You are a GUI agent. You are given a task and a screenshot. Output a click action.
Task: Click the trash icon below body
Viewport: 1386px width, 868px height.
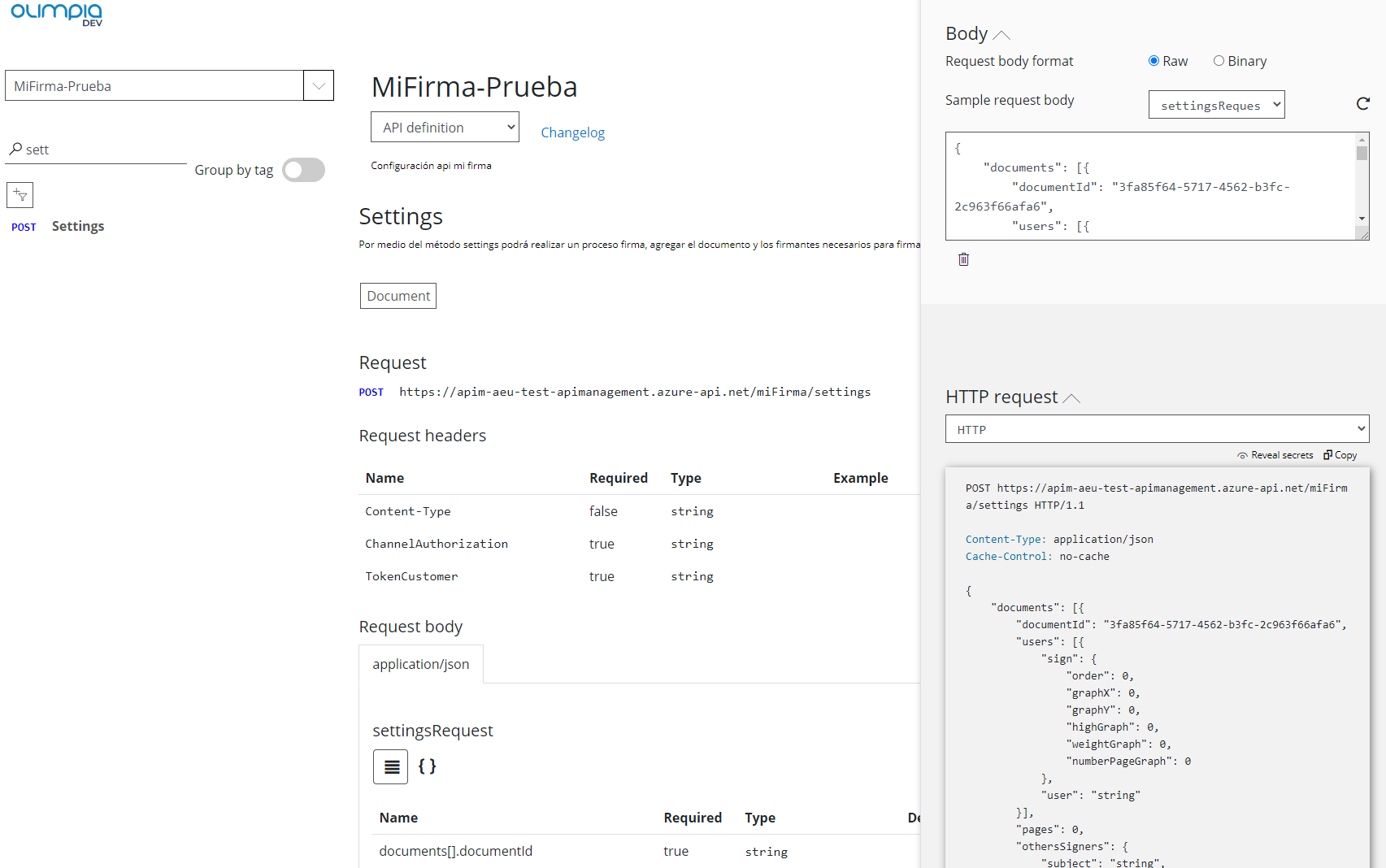[963, 259]
